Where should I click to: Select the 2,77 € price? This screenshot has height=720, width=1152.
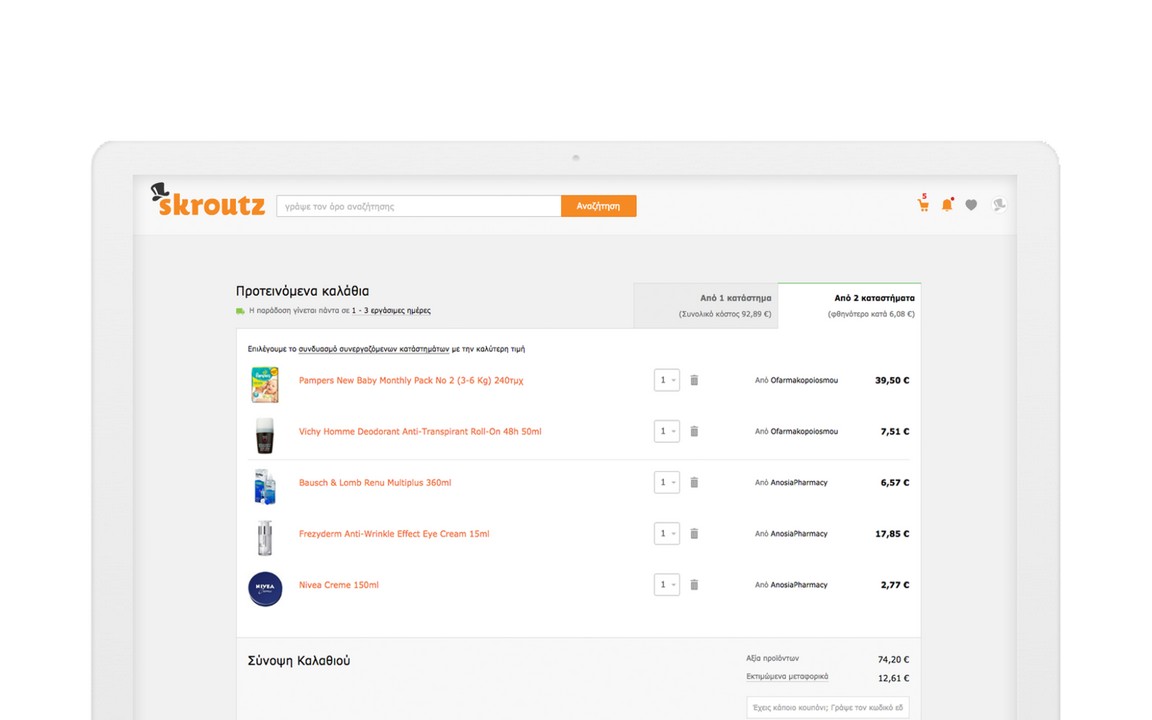[895, 585]
